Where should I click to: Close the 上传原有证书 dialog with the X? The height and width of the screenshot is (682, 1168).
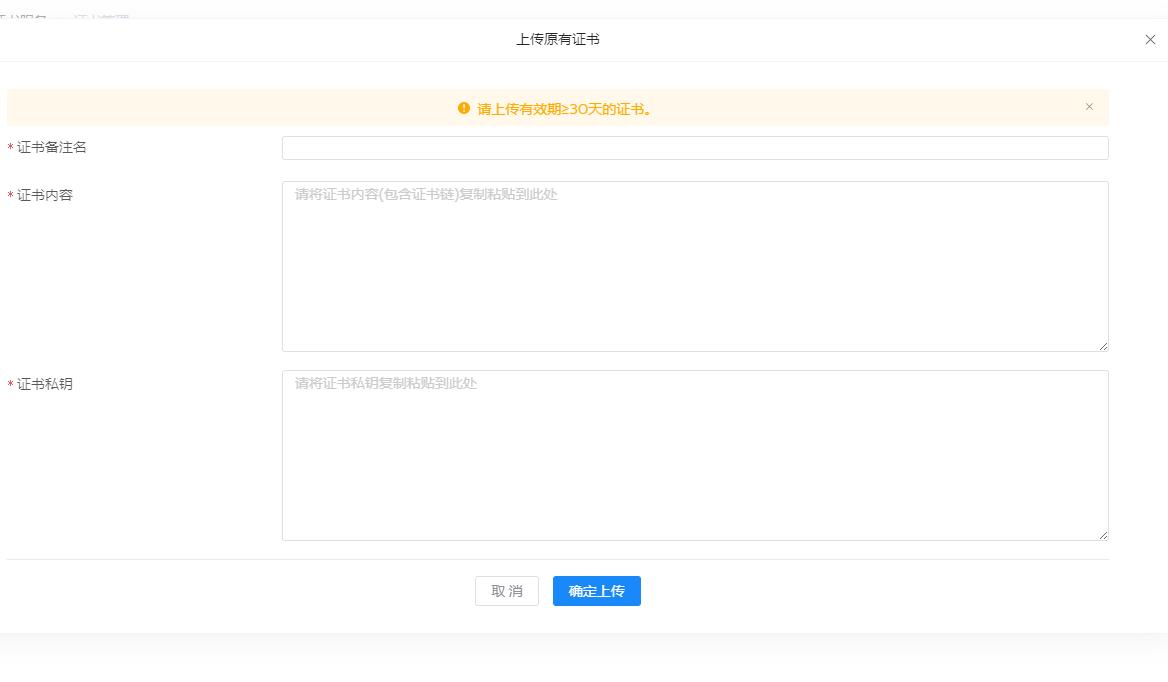click(1148, 40)
